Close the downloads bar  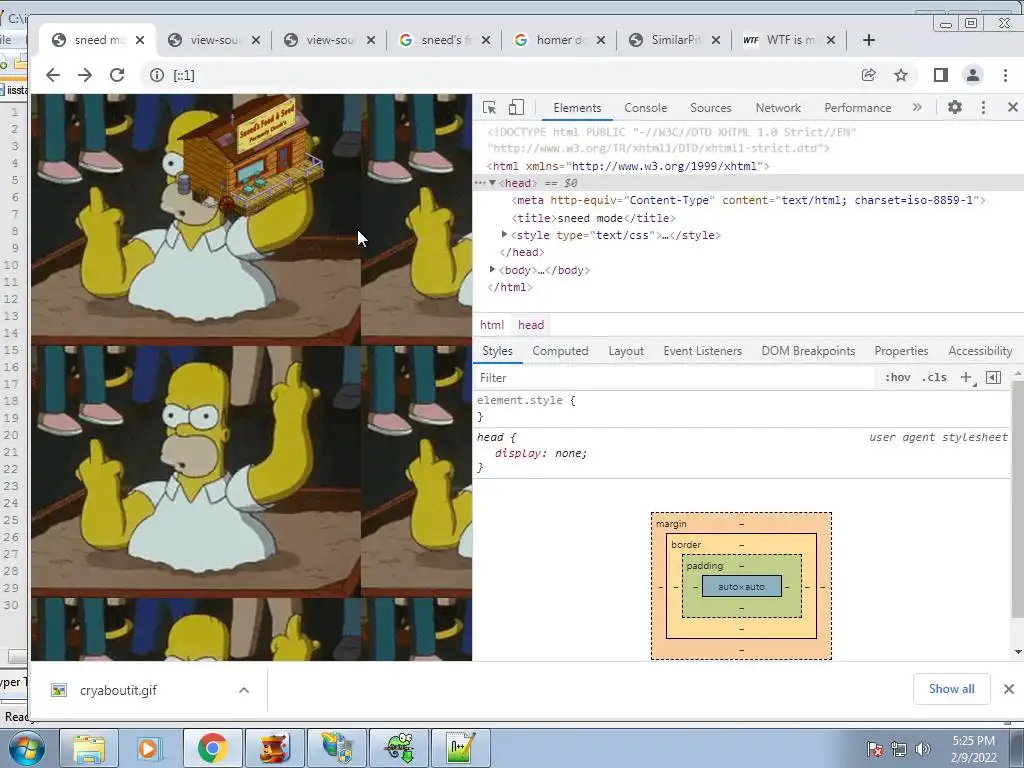pos(1008,689)
